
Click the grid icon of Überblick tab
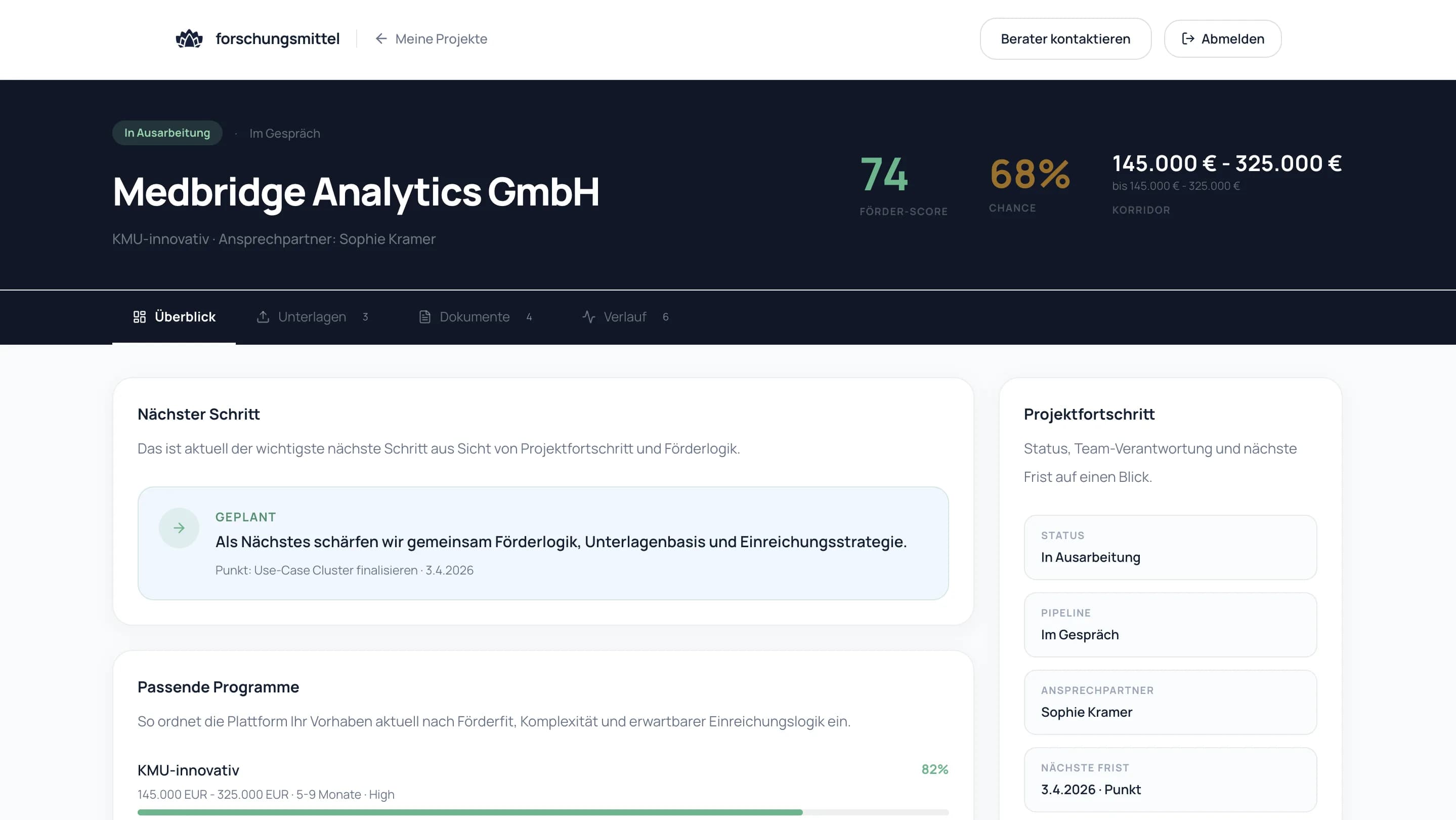139,317
